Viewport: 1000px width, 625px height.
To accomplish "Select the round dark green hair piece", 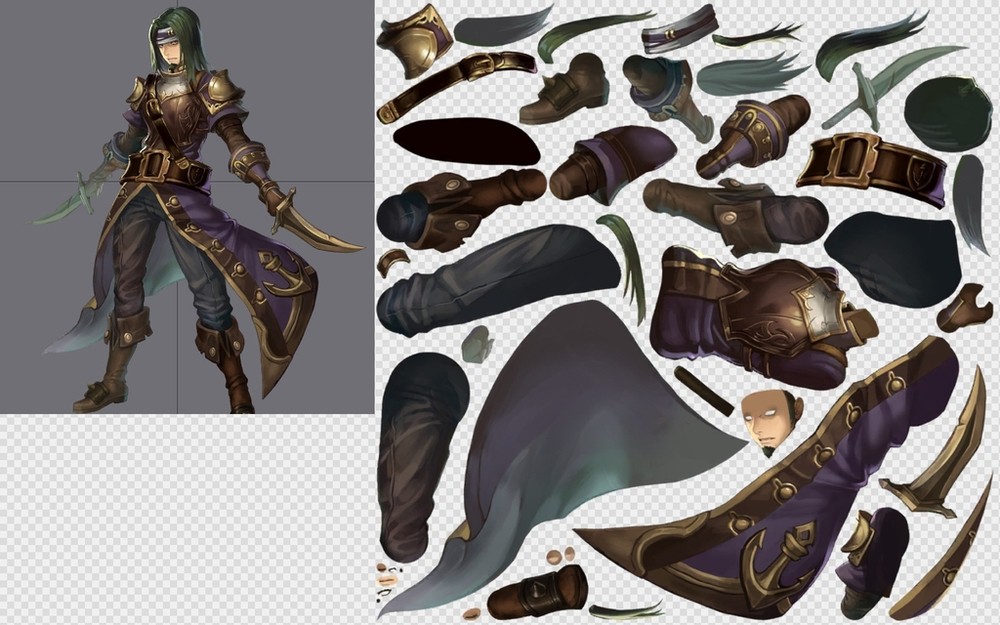I will (947, 113).
